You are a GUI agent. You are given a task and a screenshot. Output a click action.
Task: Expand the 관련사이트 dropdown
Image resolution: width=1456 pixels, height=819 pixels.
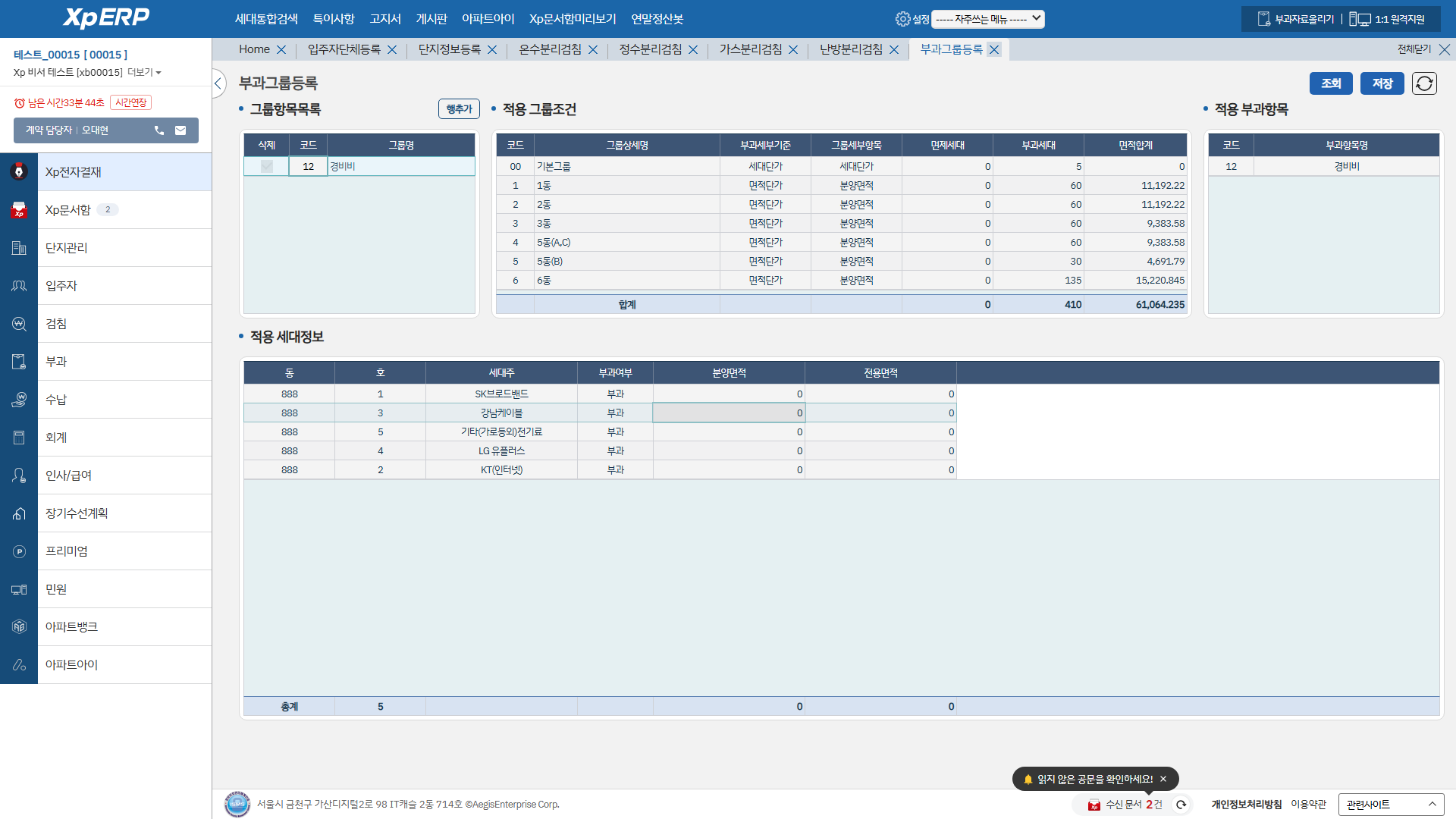[1391, 805]
